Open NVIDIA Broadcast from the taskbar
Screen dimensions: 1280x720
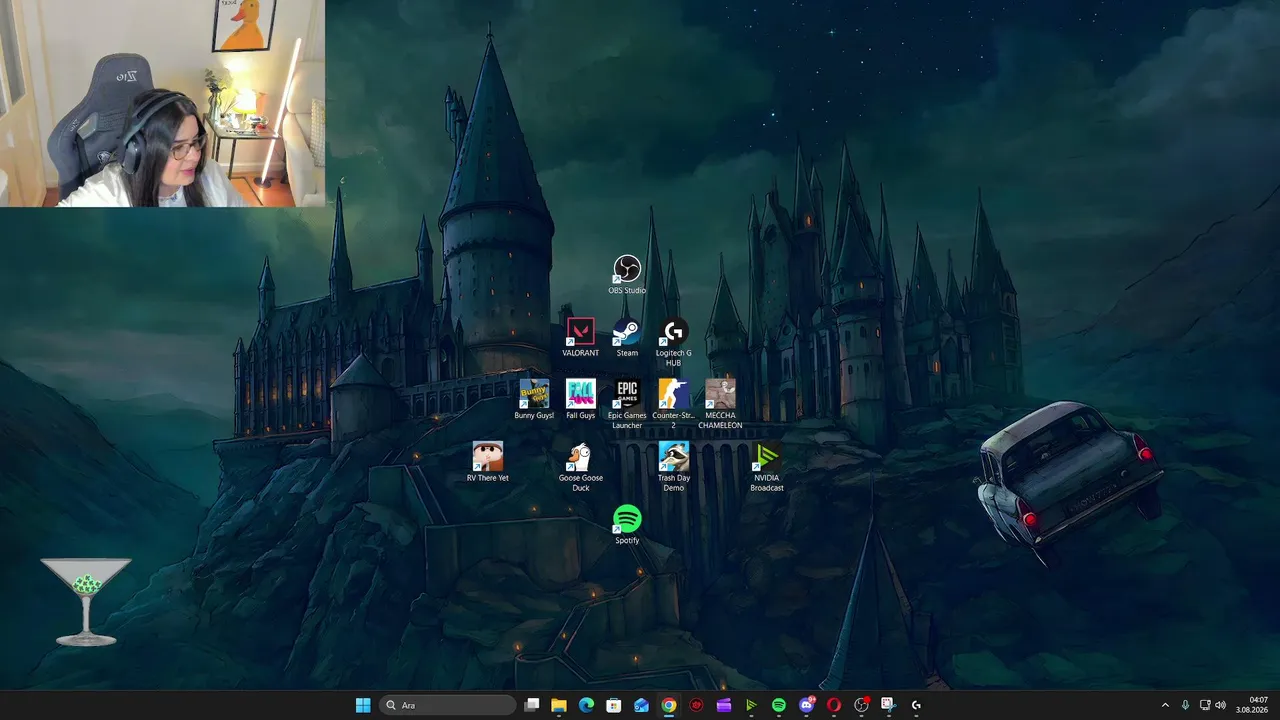(x=751, y=705)
